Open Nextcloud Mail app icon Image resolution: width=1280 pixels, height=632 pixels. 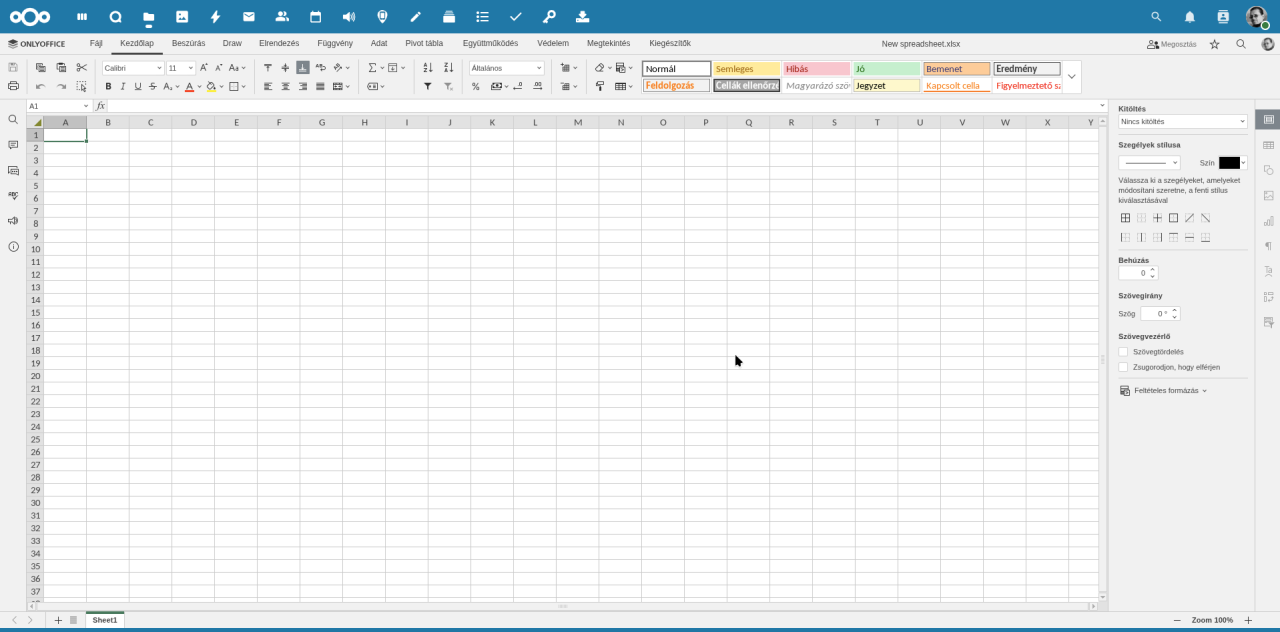coord(249,17)
